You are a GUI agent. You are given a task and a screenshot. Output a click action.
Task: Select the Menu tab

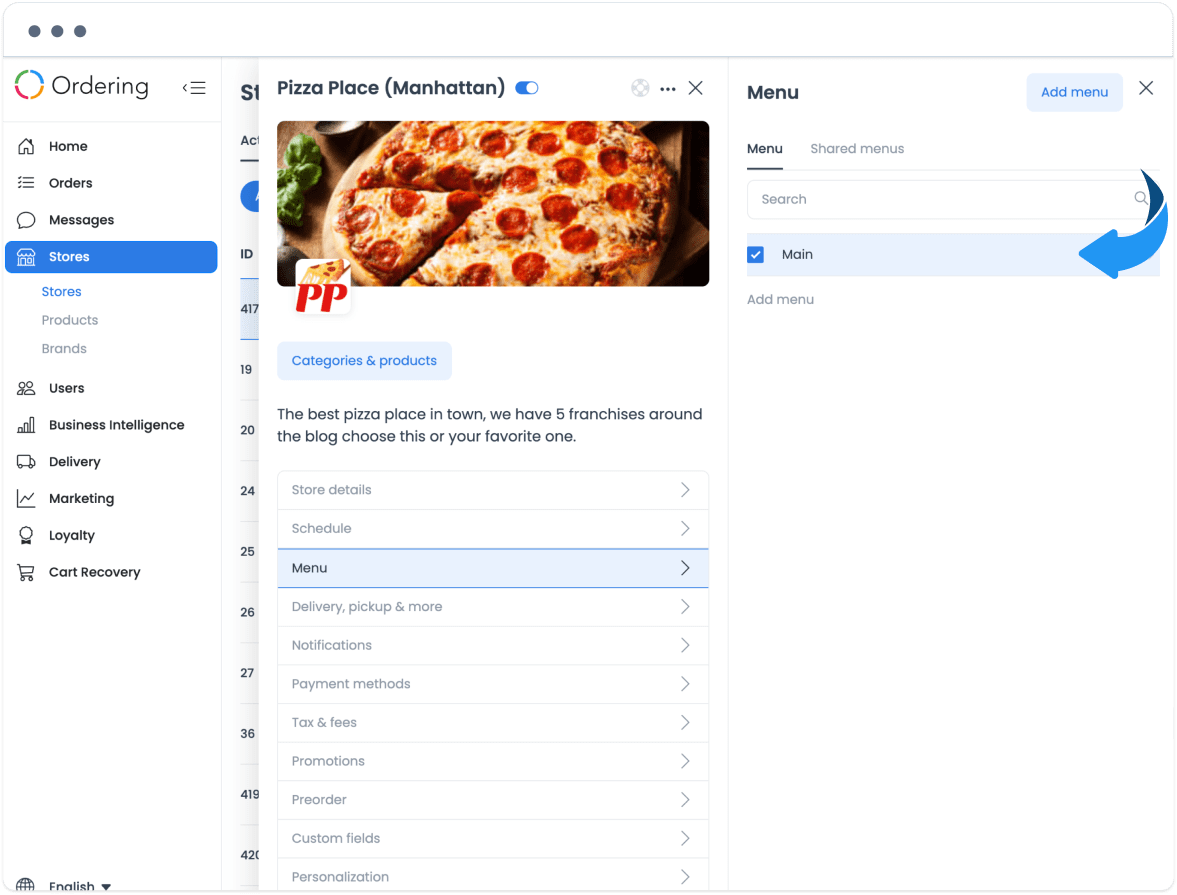[764, 149]
